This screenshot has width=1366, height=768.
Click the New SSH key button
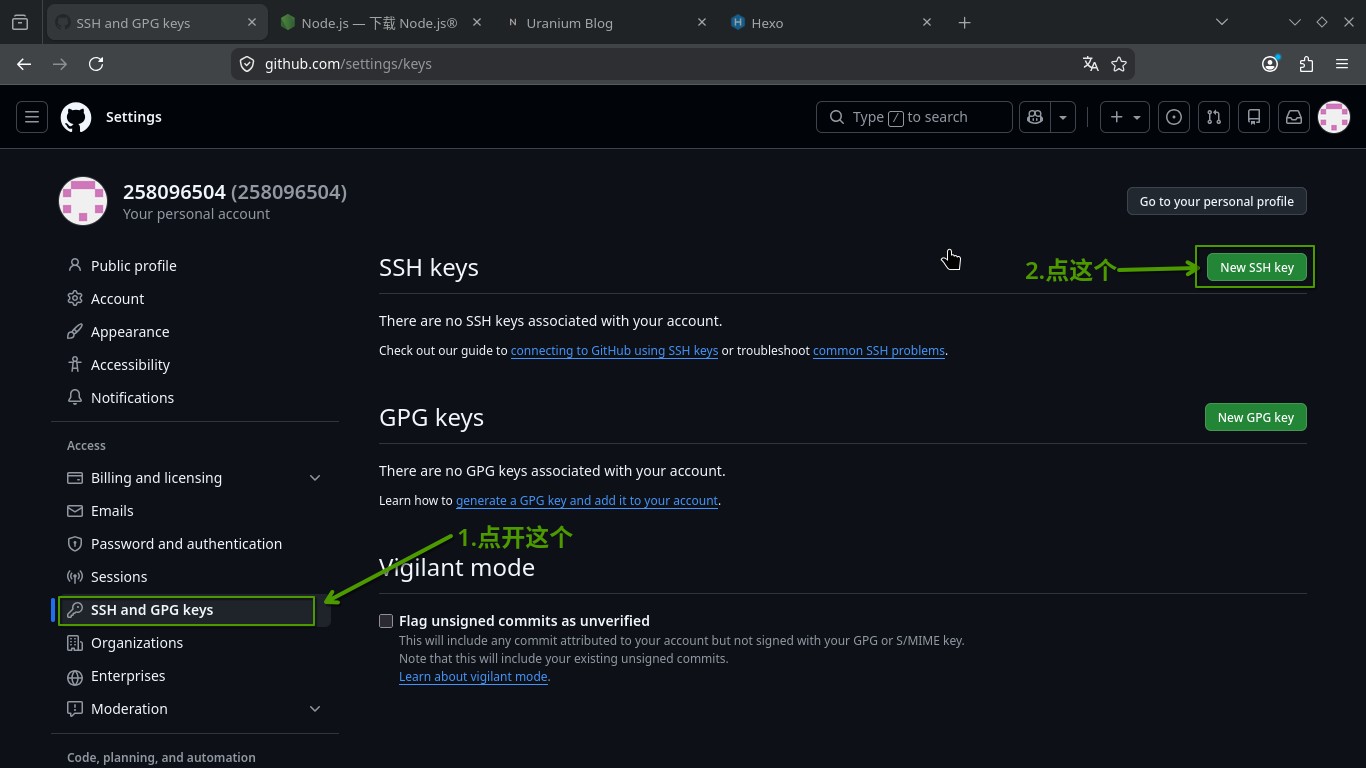pyautogui.click(x=1256, y=267)
